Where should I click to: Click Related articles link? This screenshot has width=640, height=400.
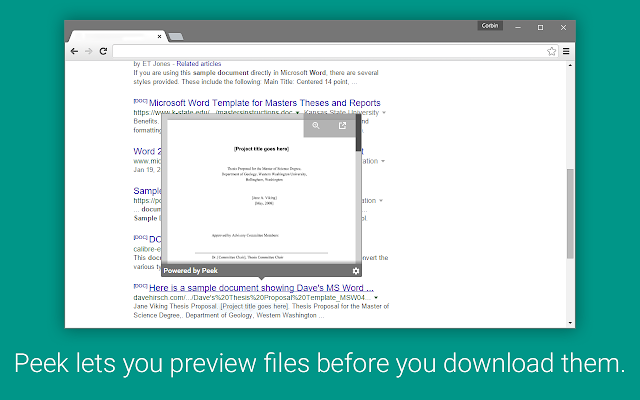(199, 64)
